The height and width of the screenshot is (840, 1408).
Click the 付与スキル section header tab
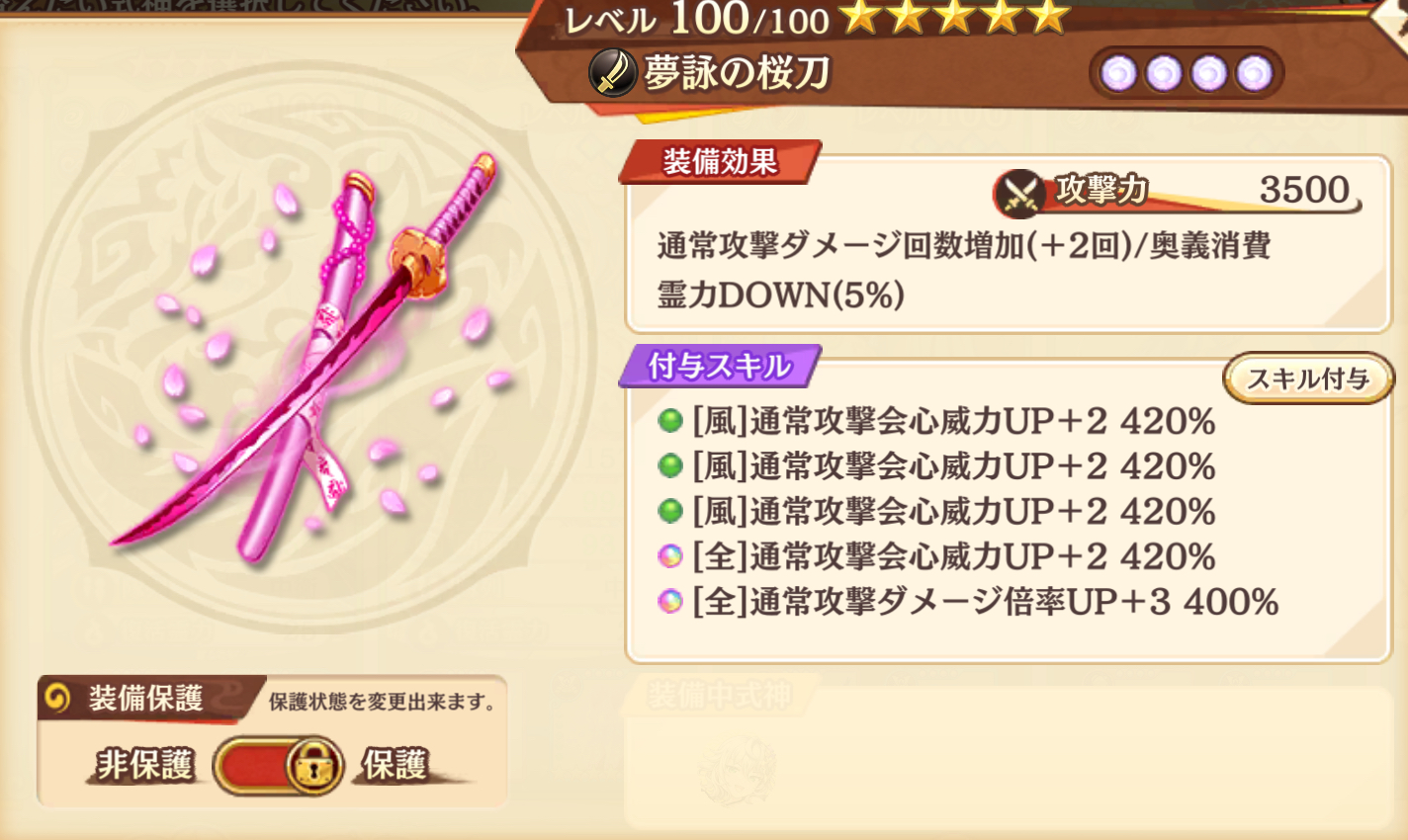click(721, 367)
